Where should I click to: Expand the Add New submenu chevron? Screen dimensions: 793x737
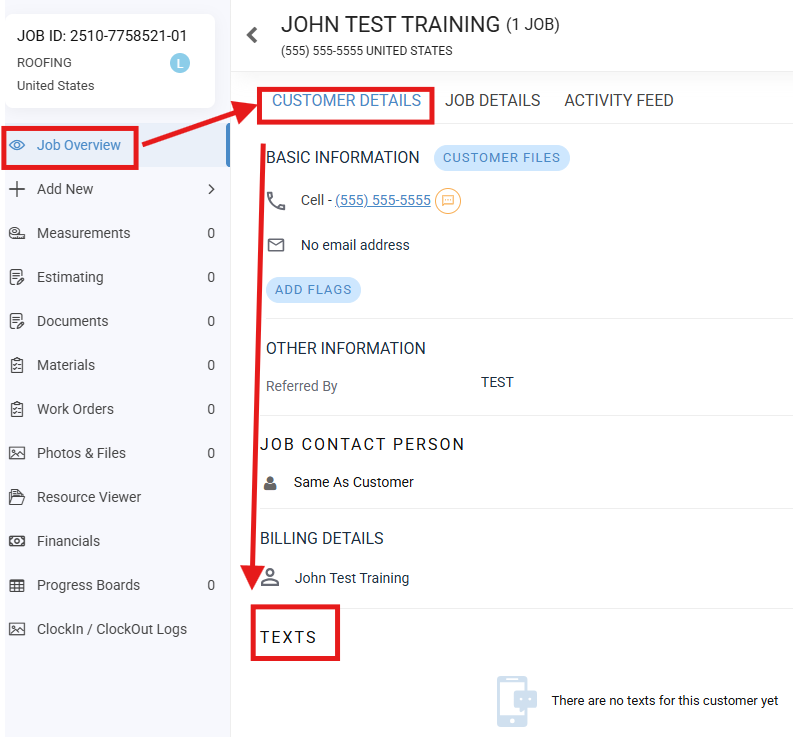(211, 189)
